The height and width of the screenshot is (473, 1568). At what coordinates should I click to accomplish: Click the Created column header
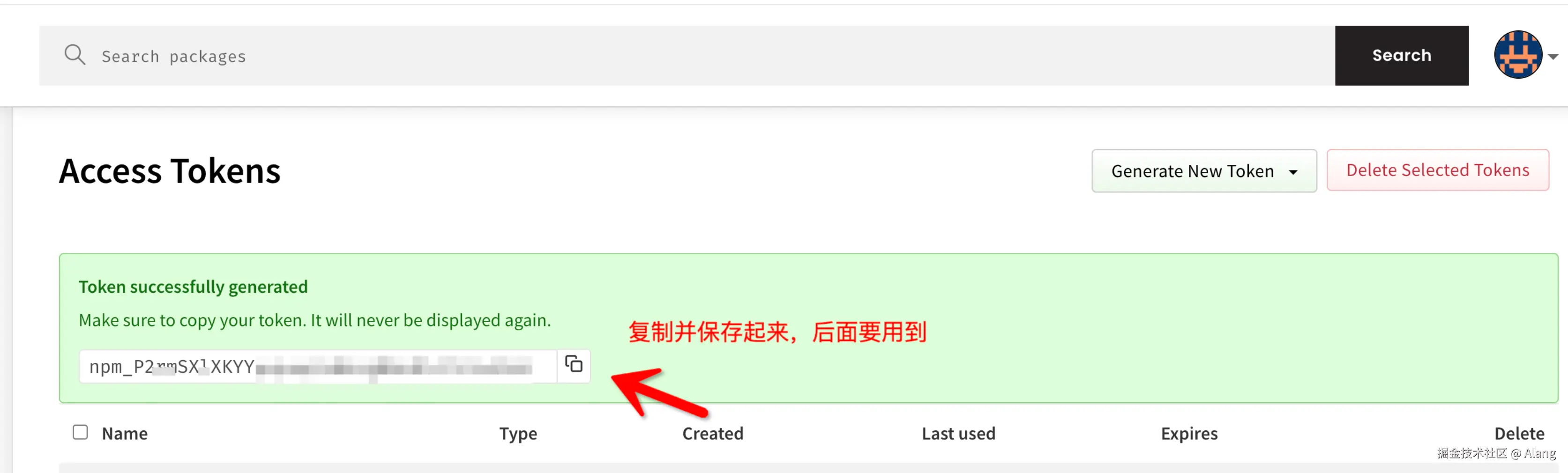(x=713, y=434)
